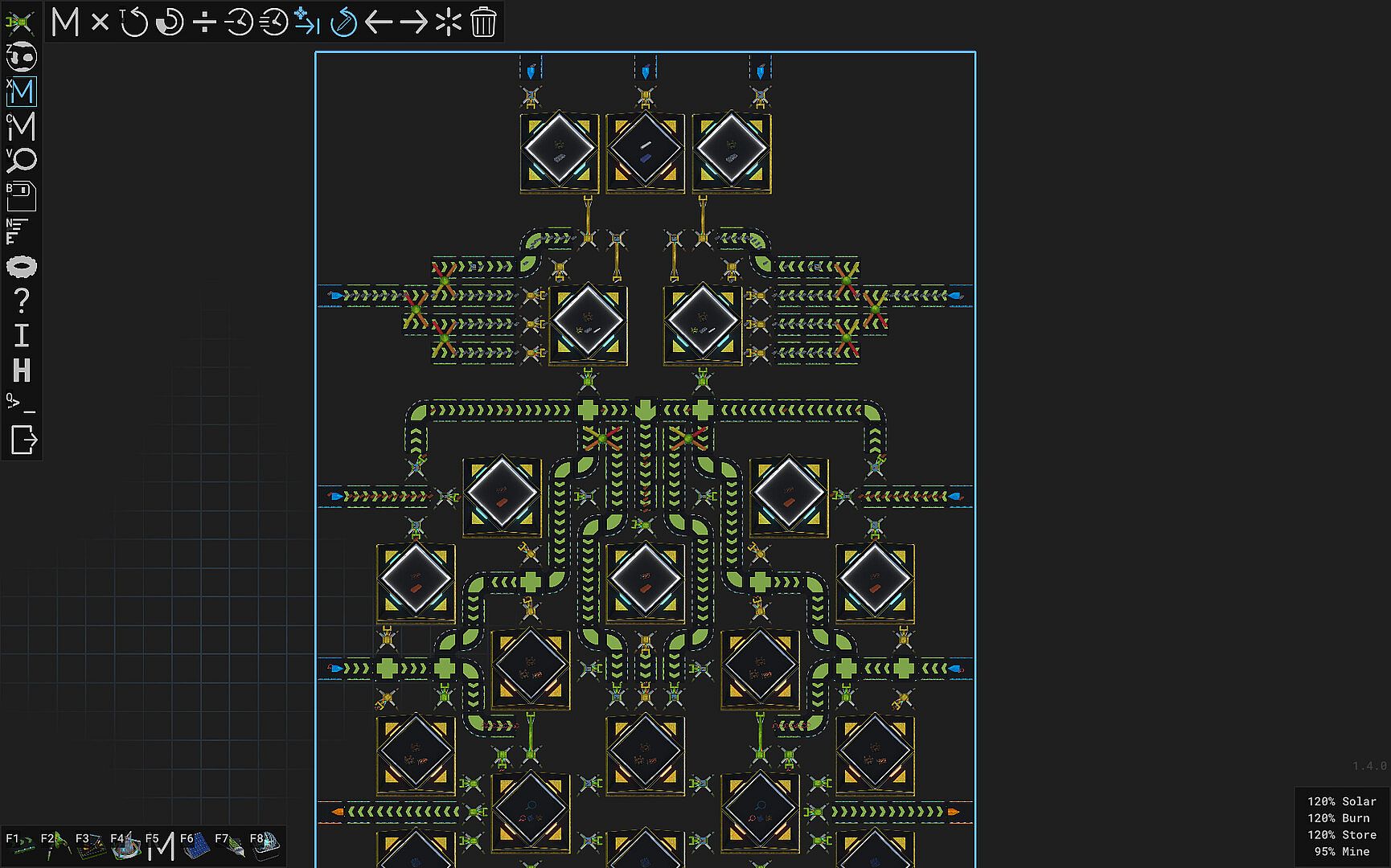Click the left arrow icon in top toolbar
The image size is (1391, 868).
(x=379, y=23)
